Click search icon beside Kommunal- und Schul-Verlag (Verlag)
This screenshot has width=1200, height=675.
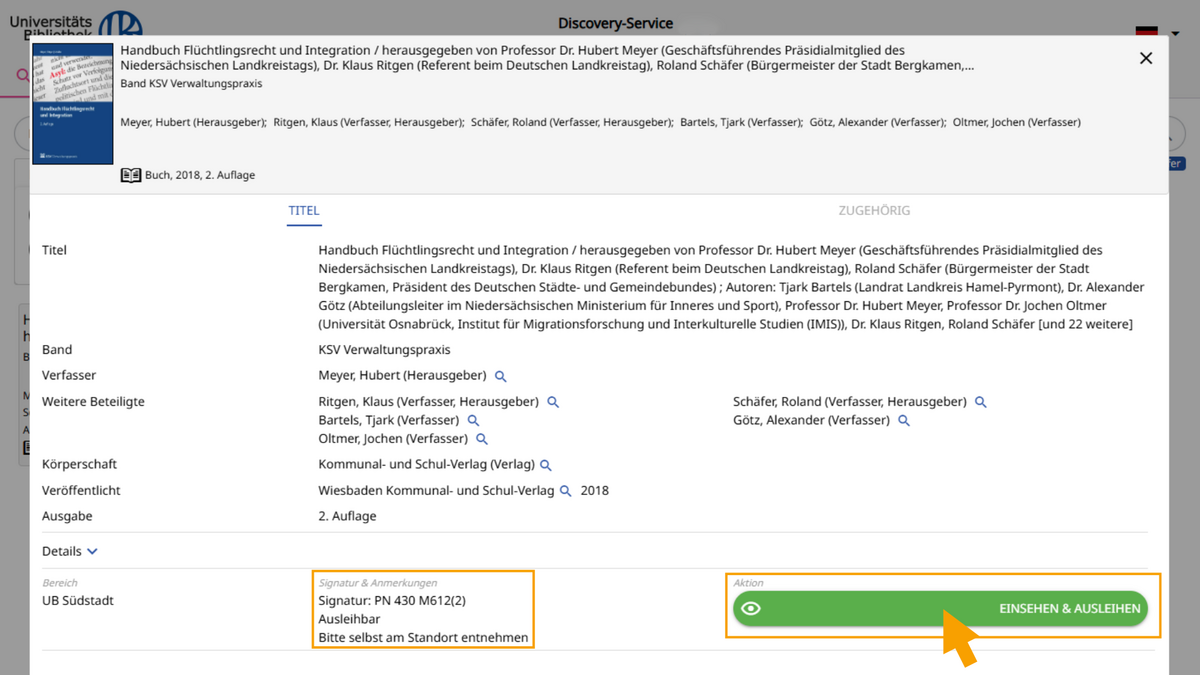546,465
